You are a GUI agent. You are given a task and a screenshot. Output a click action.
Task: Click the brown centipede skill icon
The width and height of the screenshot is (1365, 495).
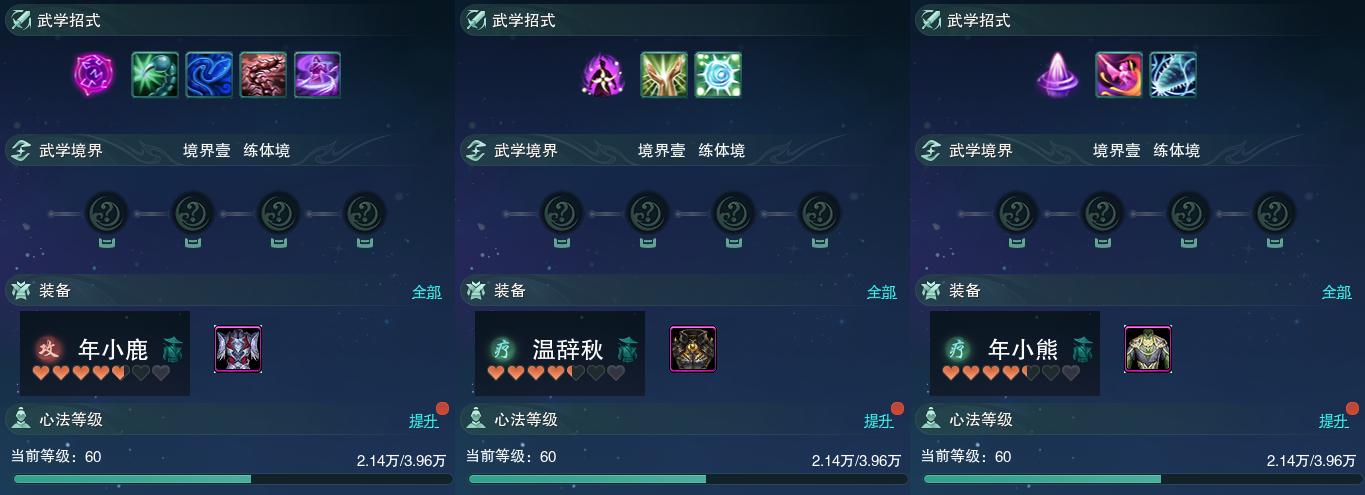coord(263,75)
